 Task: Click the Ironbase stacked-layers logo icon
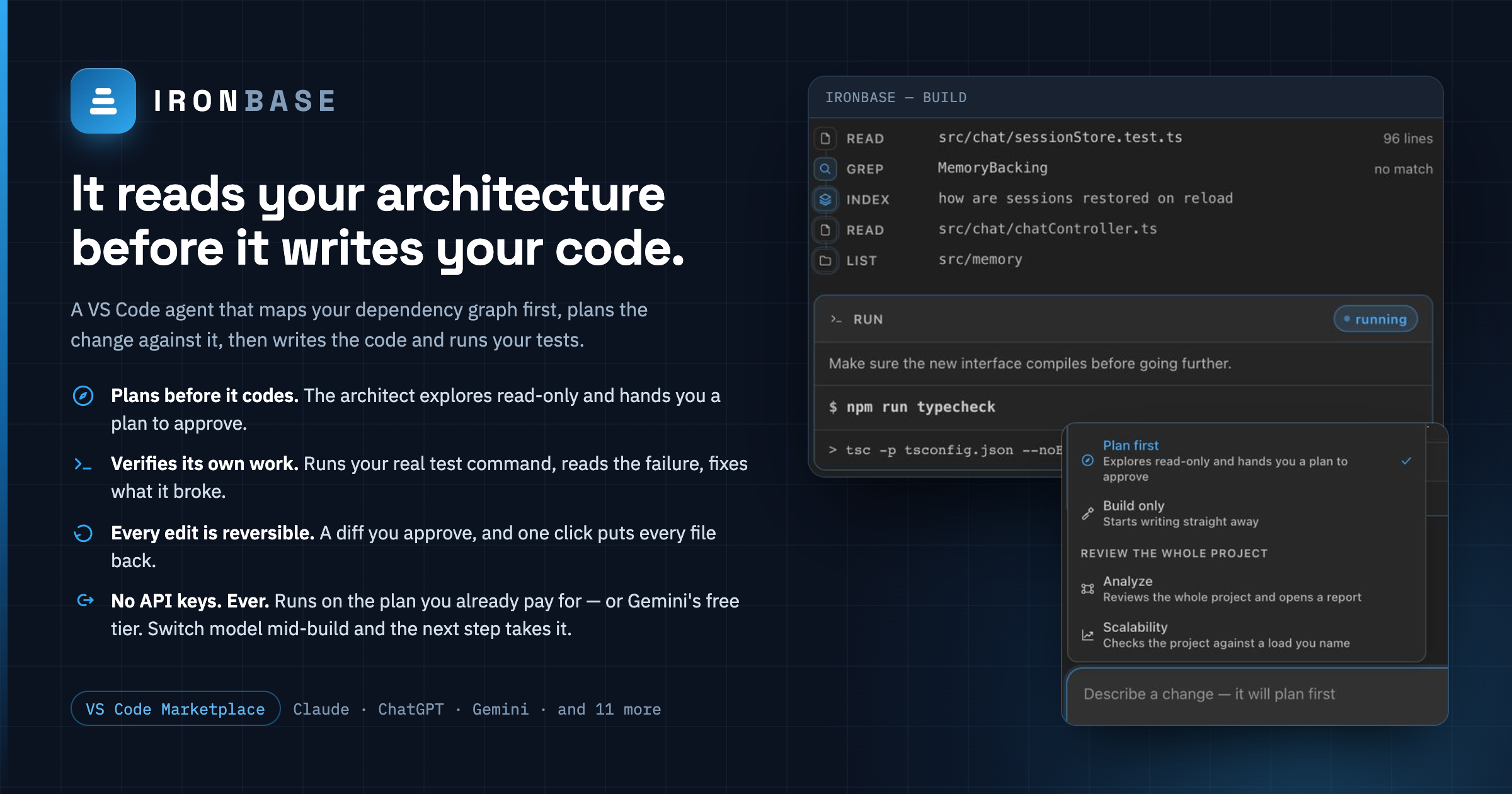point(103,101)
